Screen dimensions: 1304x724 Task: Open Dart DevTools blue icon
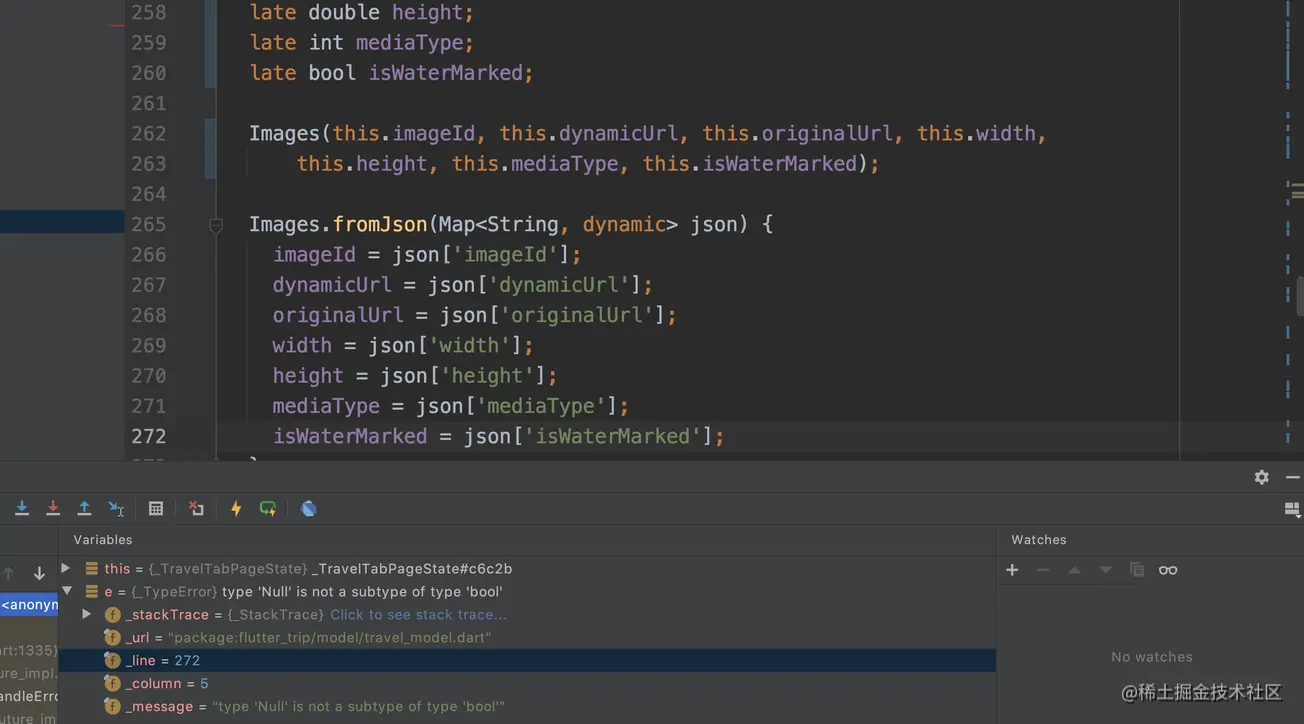[x=309, y=509]
